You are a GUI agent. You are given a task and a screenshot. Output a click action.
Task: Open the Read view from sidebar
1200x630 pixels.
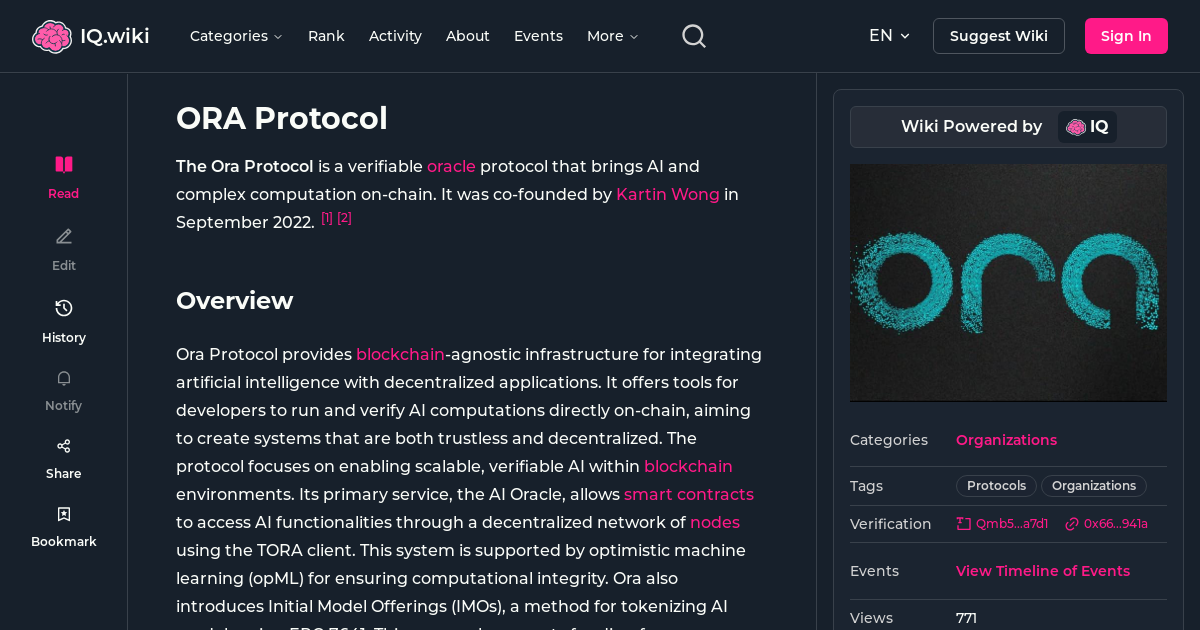click(x=63, y=176)
